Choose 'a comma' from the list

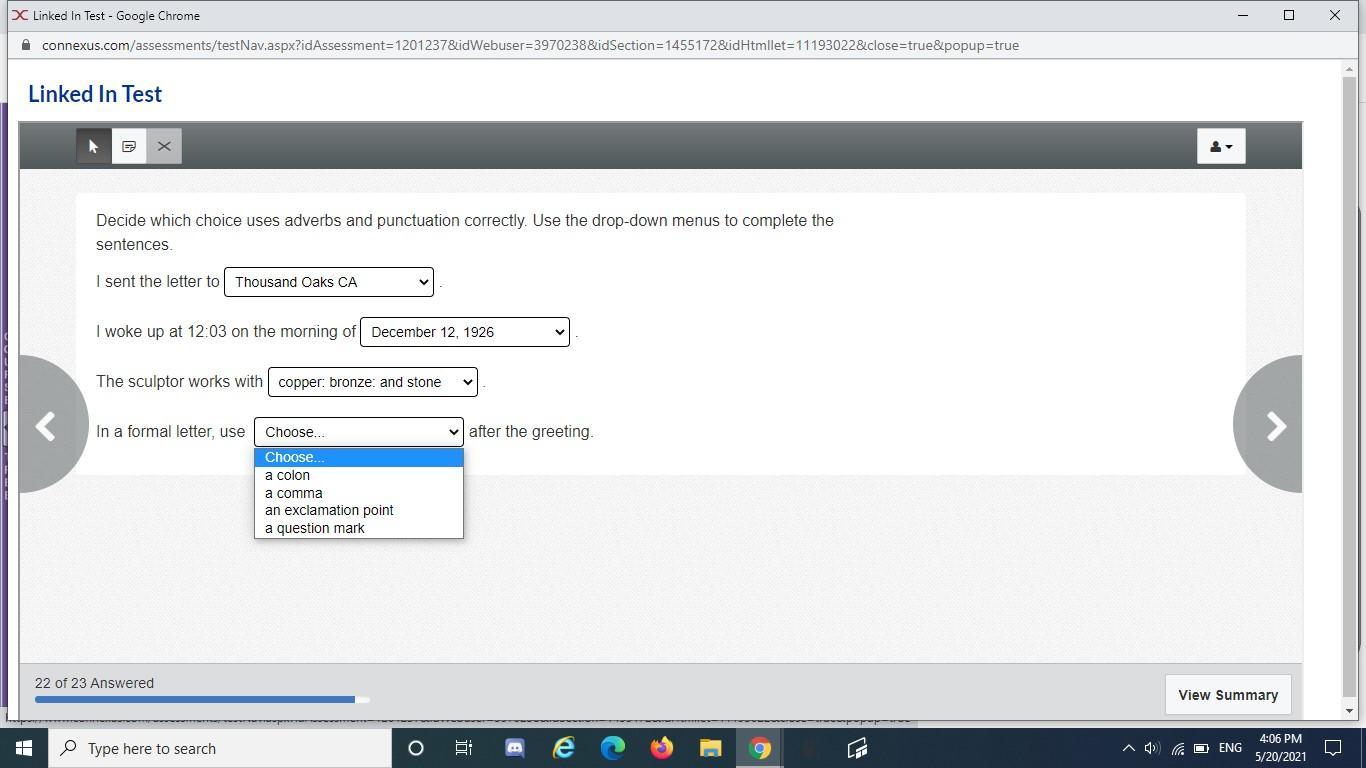click(x=359, y=494)
